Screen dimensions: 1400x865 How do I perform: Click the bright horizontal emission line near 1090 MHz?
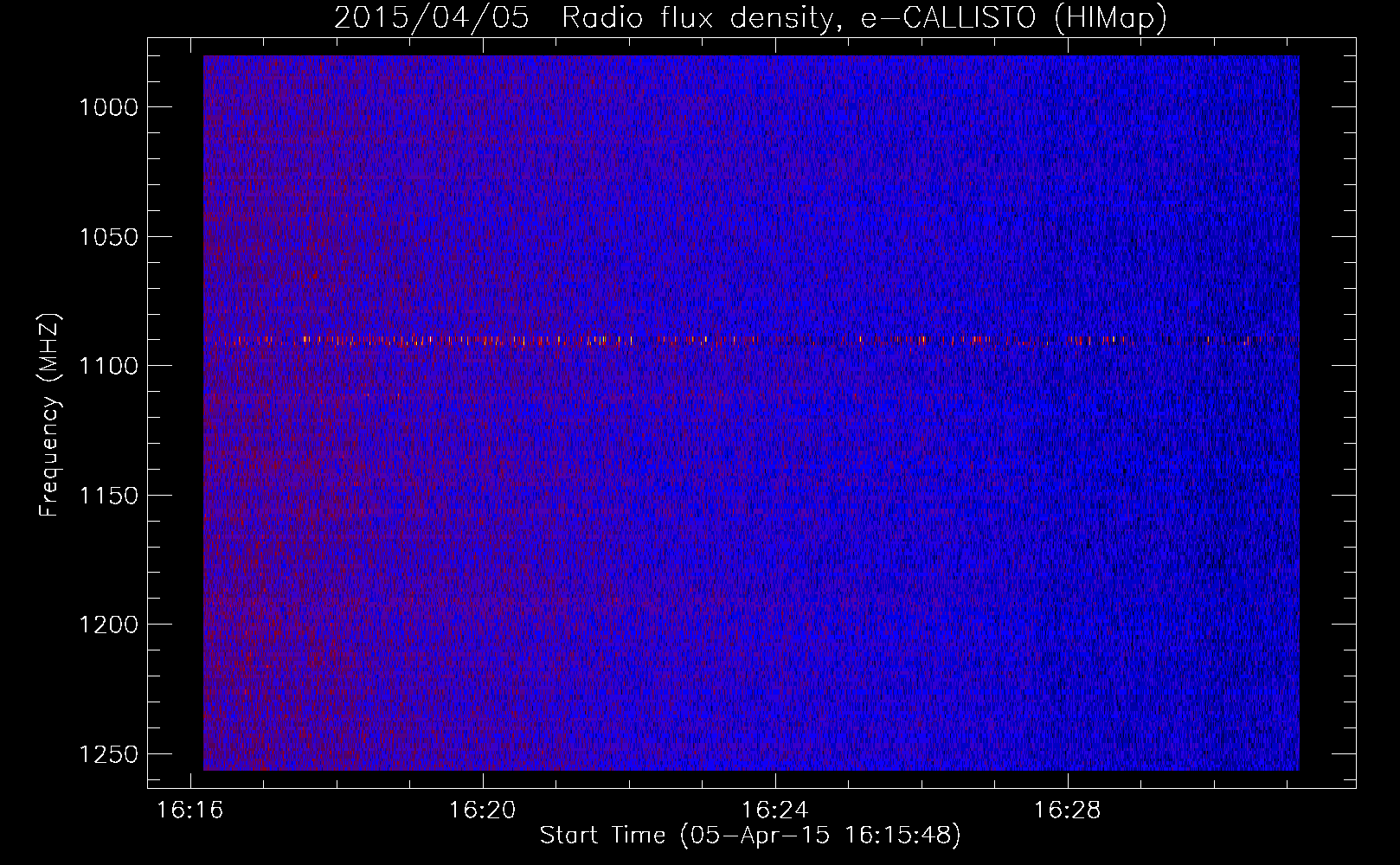[751, 341]
